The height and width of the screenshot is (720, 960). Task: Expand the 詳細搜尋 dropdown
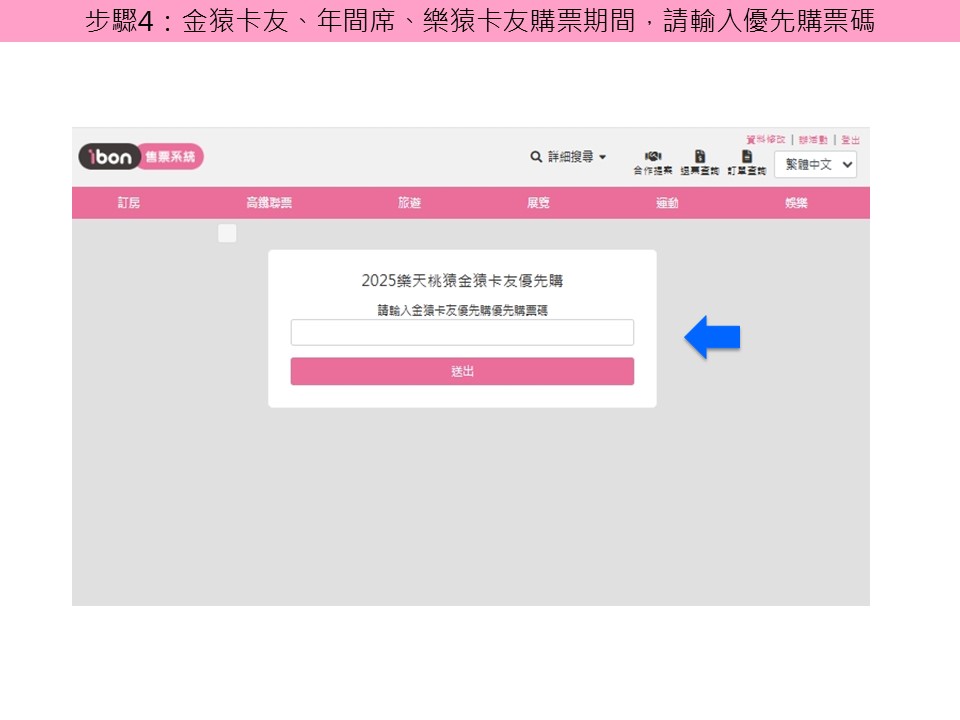[x=576, y=157]
